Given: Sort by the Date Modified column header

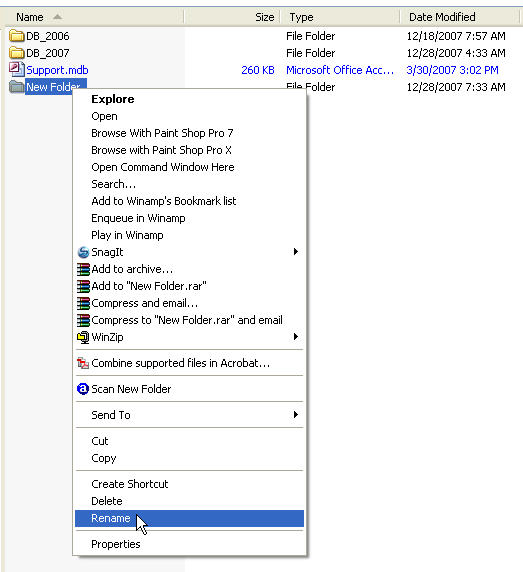Looking at the screenshot, I should (x=459, y=17).
